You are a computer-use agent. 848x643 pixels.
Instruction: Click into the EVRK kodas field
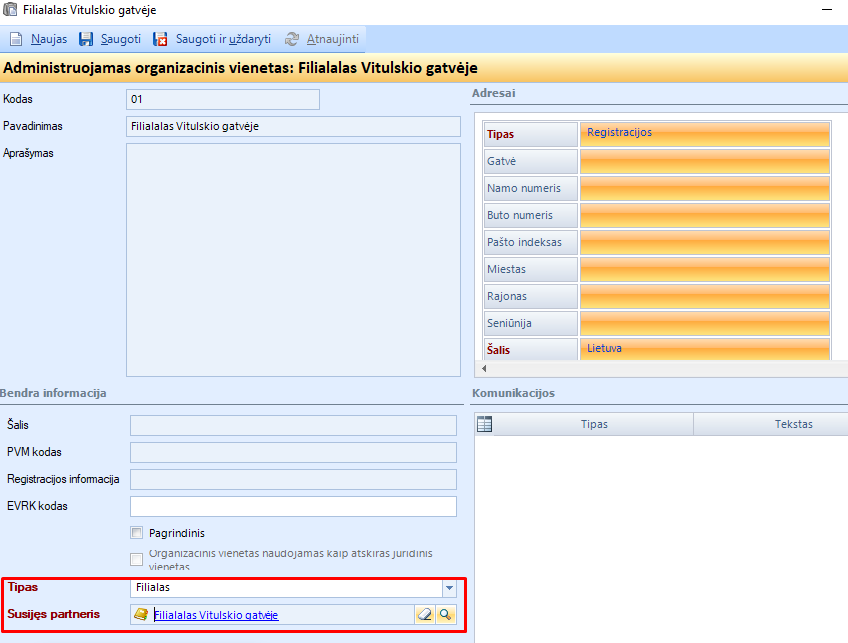[x=293, y=506]
